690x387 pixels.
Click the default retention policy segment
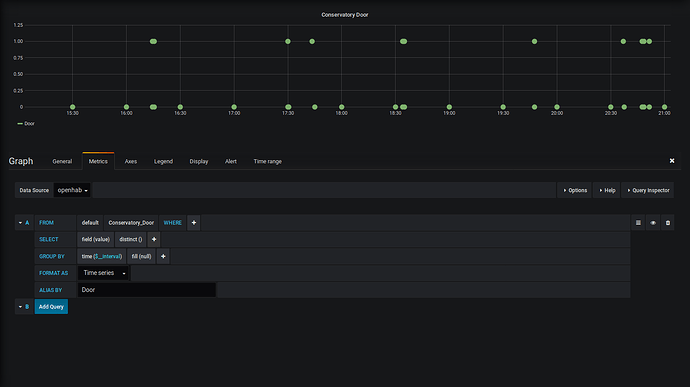[90, 223]
